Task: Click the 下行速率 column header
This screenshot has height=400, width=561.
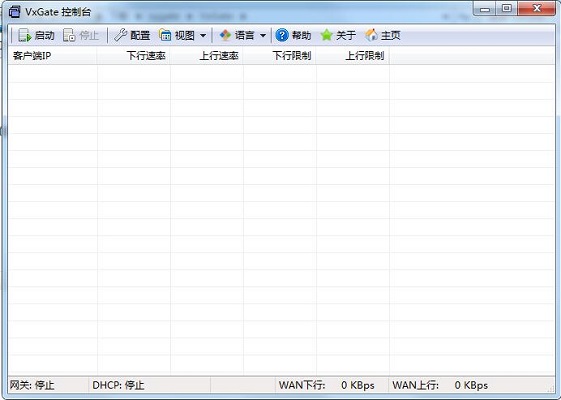Action: [x=133, y=55]
